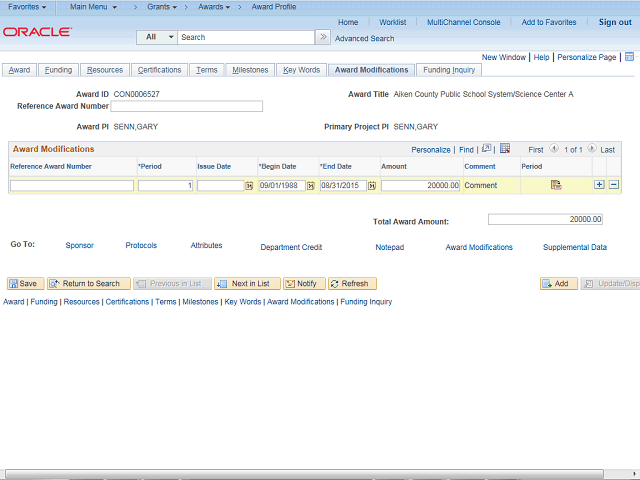Click Return to Search button
Viewport: 640px width, 480px height.
89,283
